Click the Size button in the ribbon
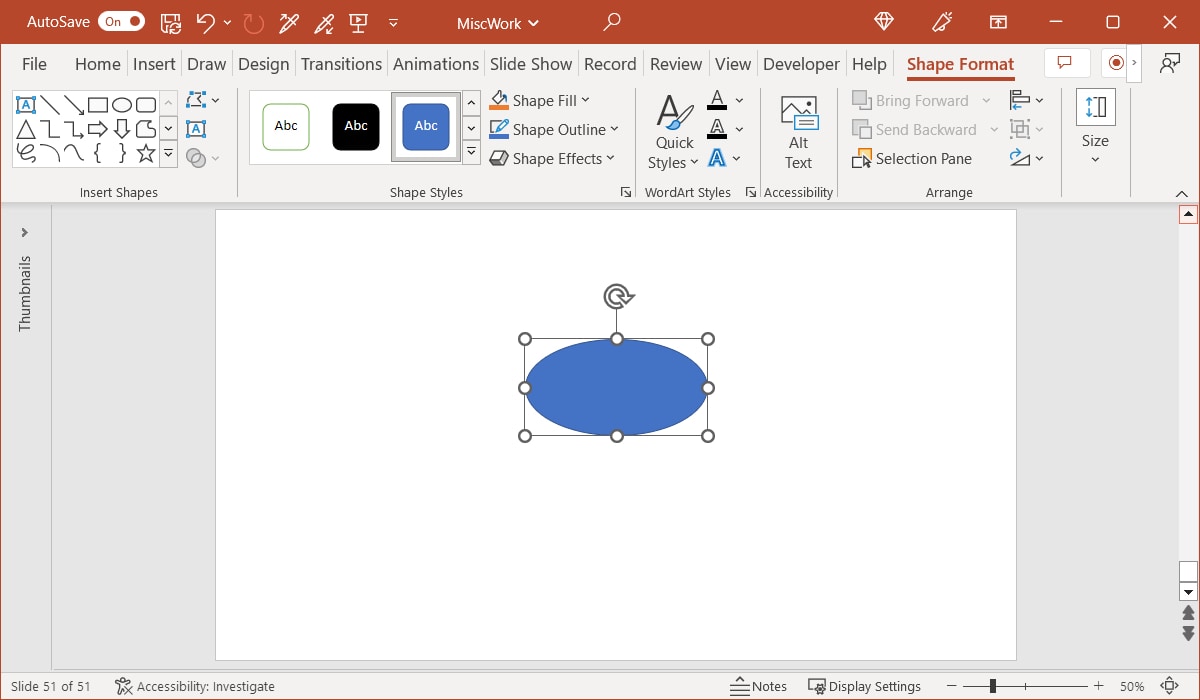This screenshot has width=1200, height=700. point(1094,128)
